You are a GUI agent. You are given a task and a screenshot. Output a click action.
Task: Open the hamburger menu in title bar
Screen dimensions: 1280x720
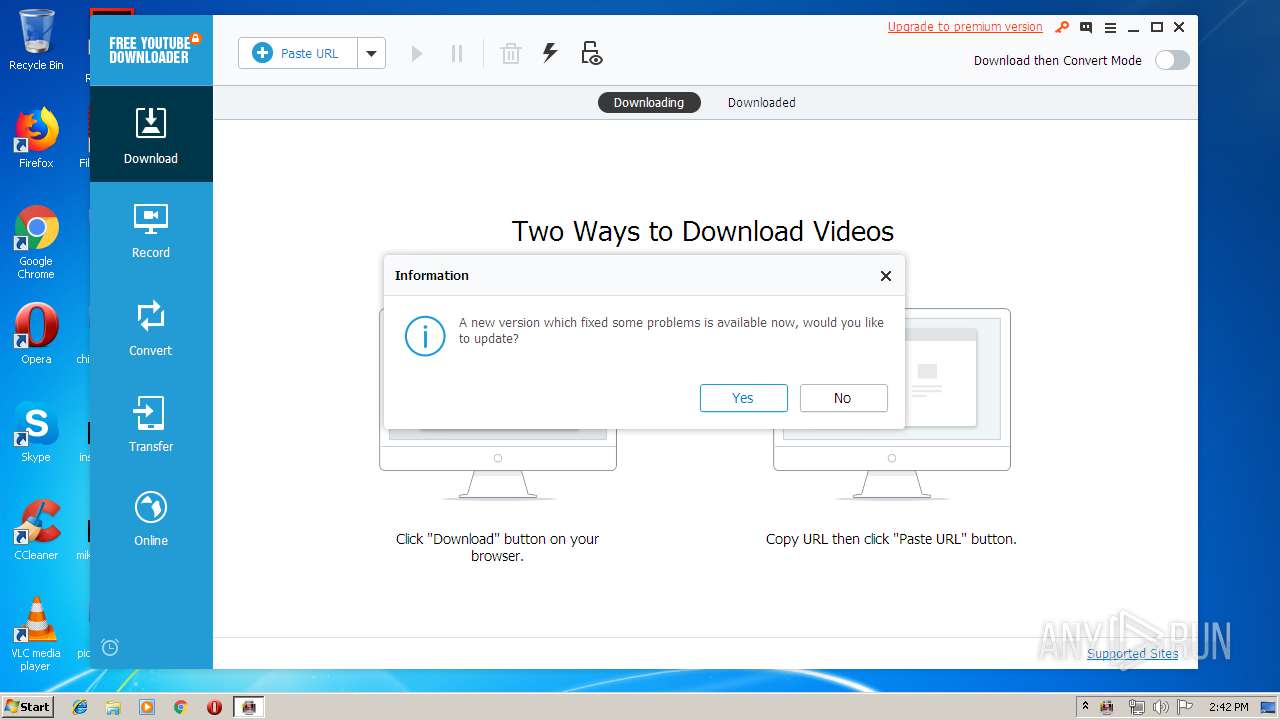pos(1110,27)
